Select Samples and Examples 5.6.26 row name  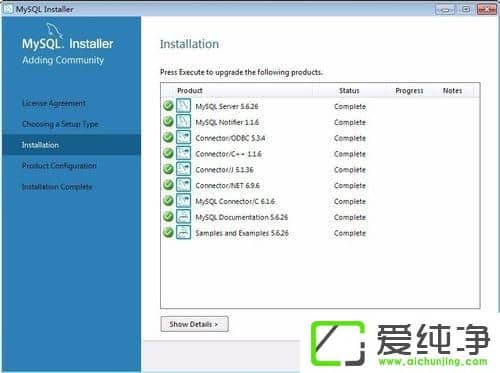pos(242,233)
